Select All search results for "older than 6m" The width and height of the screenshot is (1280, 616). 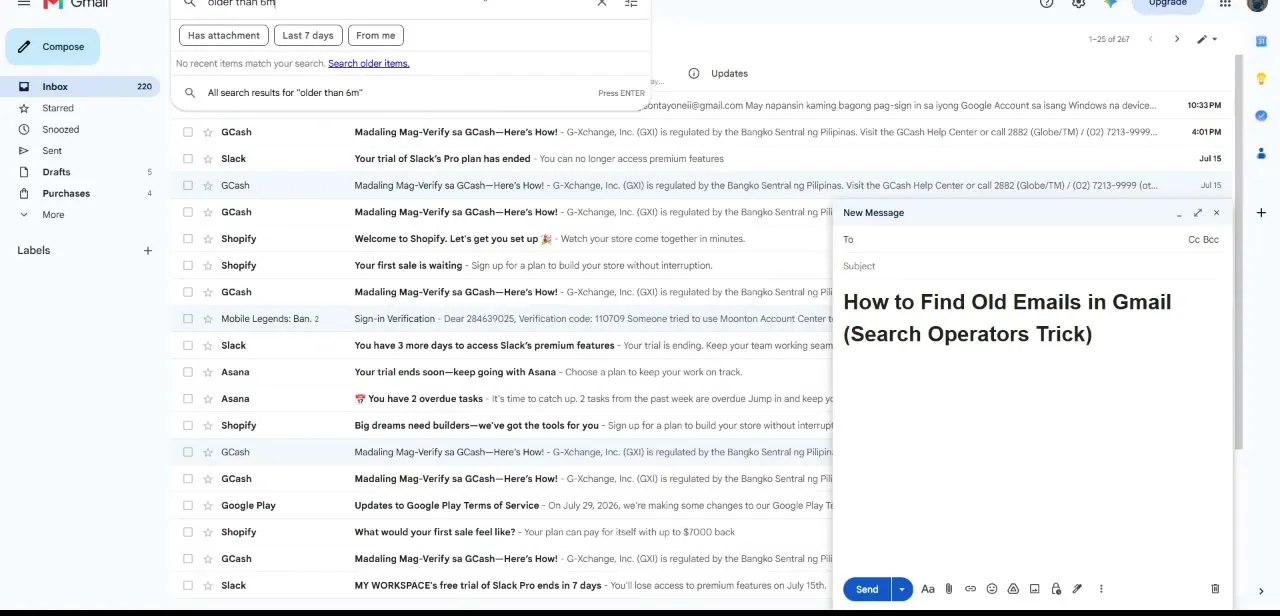click(411, 93)
